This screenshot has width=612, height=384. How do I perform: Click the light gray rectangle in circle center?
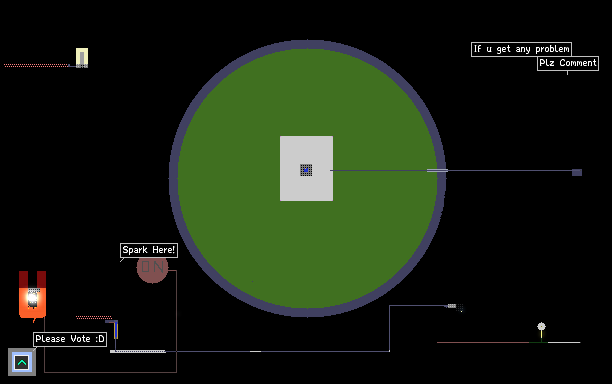coord(306,169)
